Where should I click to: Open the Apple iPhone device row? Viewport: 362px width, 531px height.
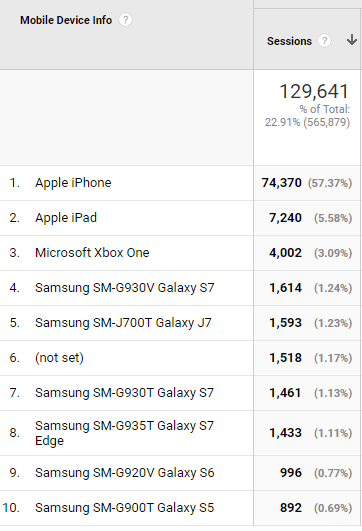(x=73, y=183)
